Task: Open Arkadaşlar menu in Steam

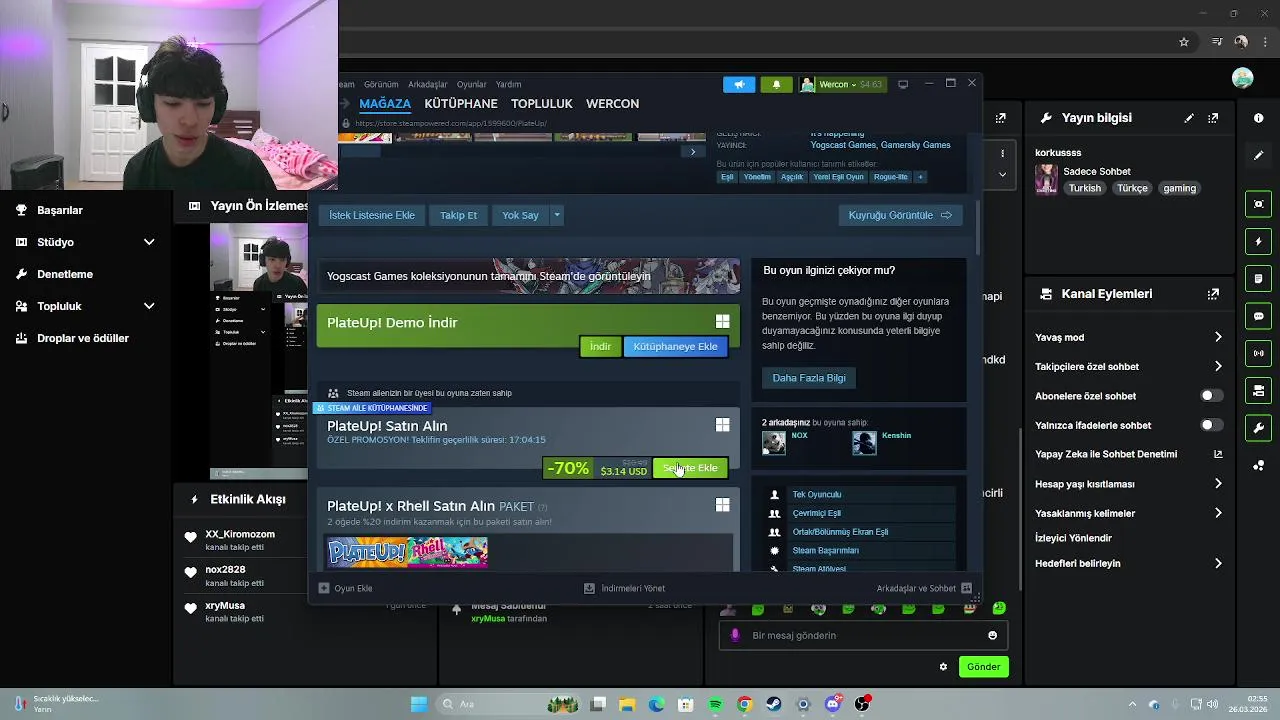Action: (x=428, y=84)
